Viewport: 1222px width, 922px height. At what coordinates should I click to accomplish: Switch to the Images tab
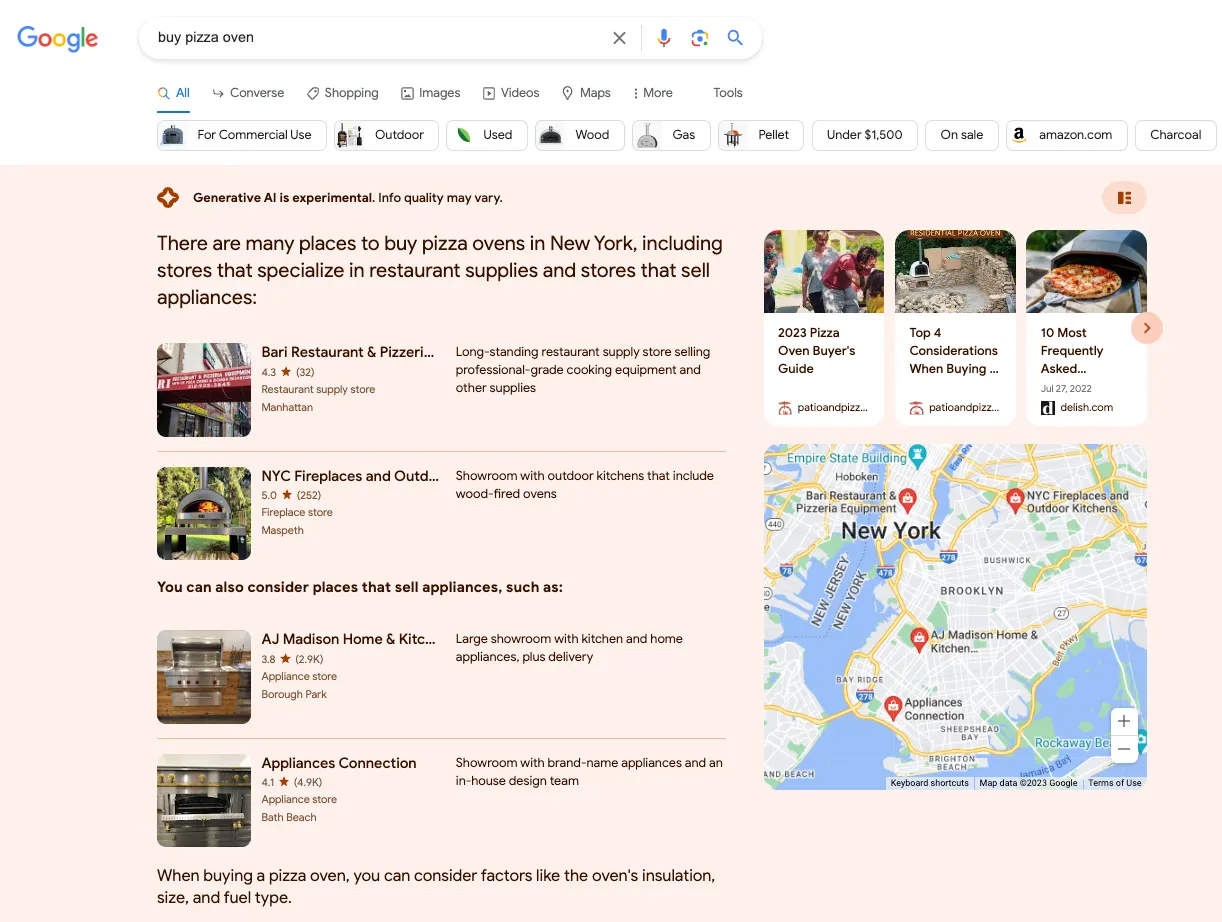431,93
